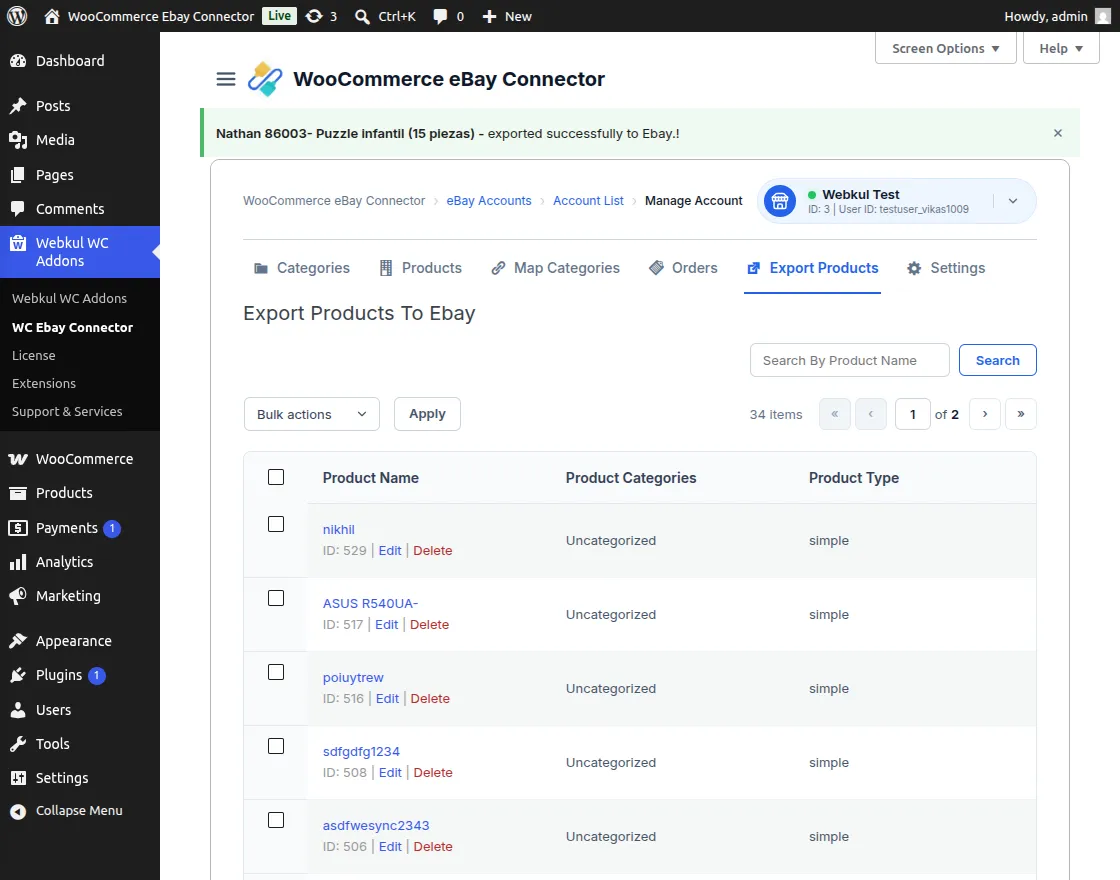Screen dimensions: 1120x880
Task: Open Support & Services submenu item
Action: 67,411
